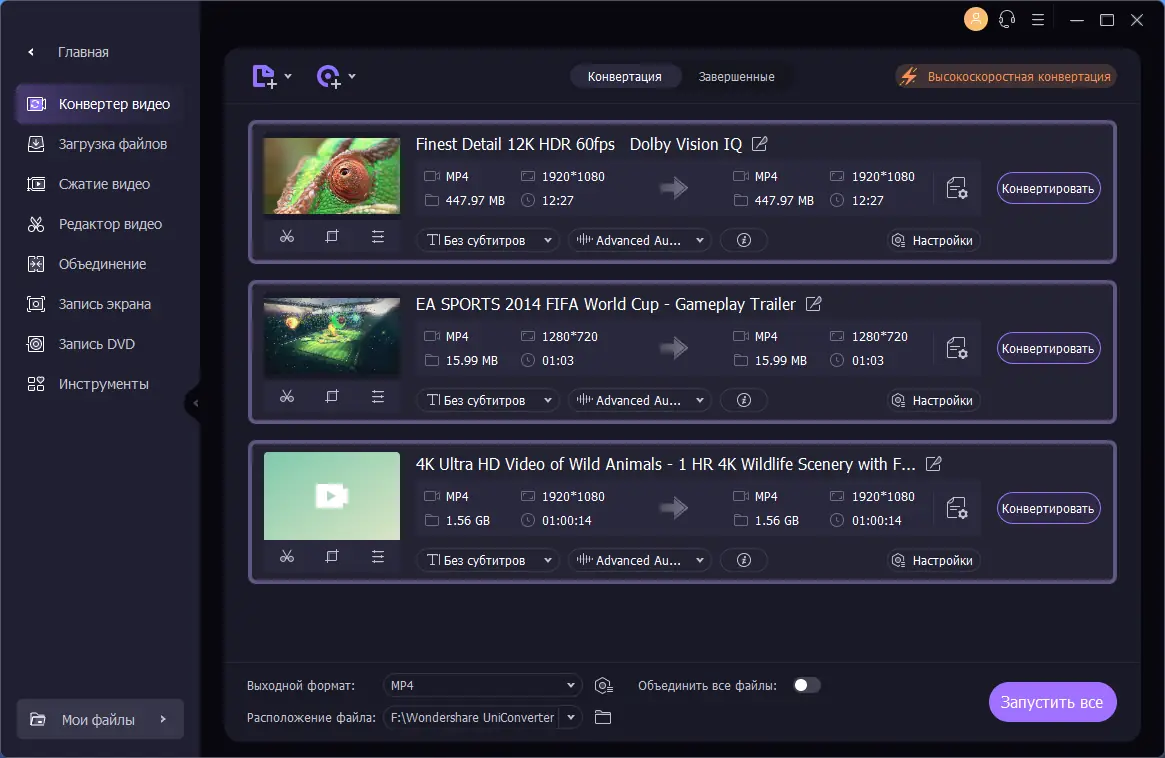
Task: Show info for 4K Ultra HD video
Action: [744, 560]
